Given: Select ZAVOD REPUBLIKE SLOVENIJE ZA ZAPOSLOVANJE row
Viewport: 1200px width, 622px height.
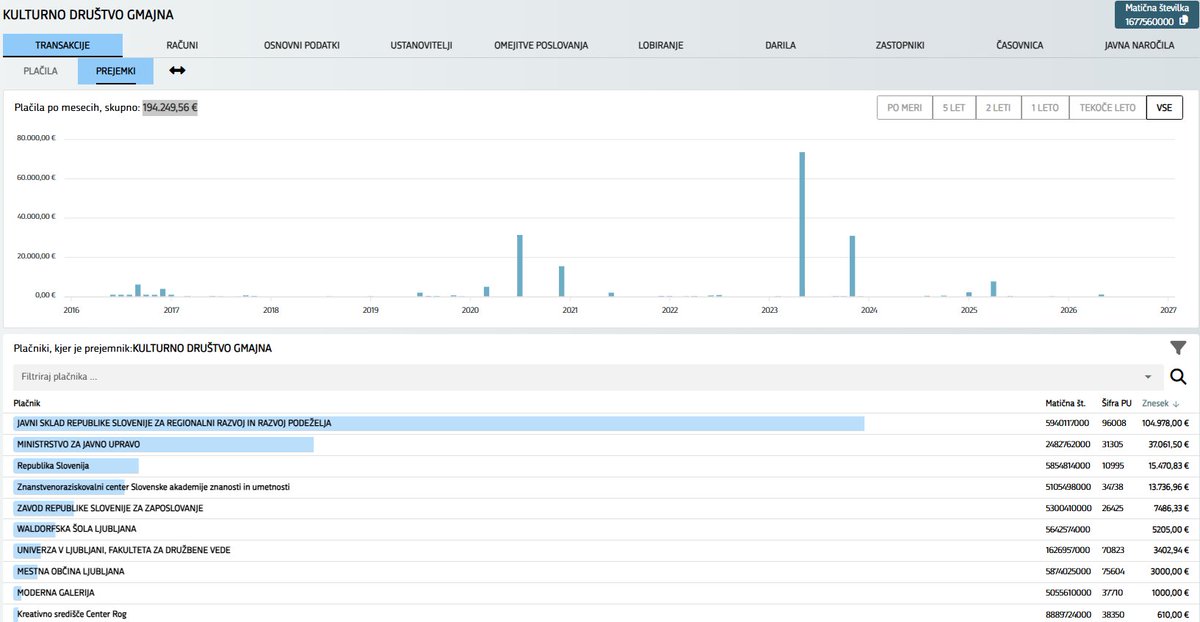Looking at the screenshot, I should (x=600, y=508).
